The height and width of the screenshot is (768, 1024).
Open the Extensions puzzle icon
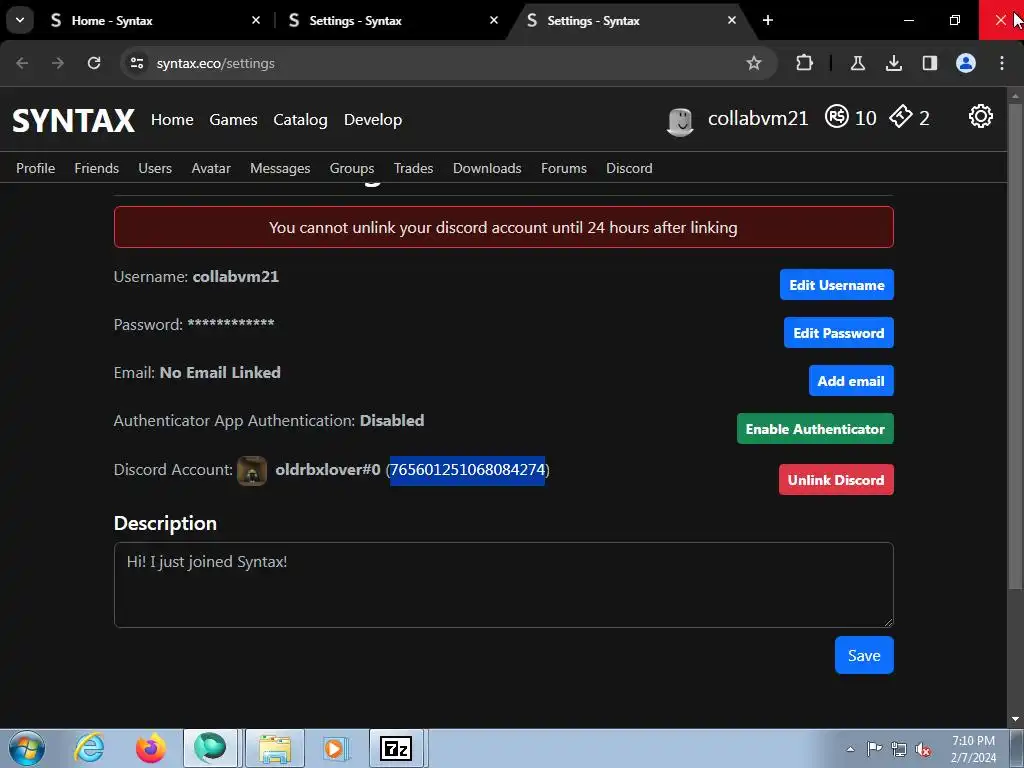click(x=805, y=63)
